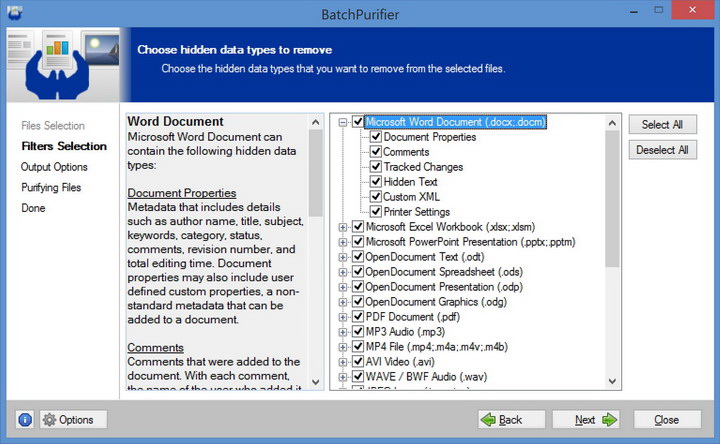Viewport: 720px width, 444px height.
Task: Minimize the BatchPurifier window
Action: click(634, 10)
